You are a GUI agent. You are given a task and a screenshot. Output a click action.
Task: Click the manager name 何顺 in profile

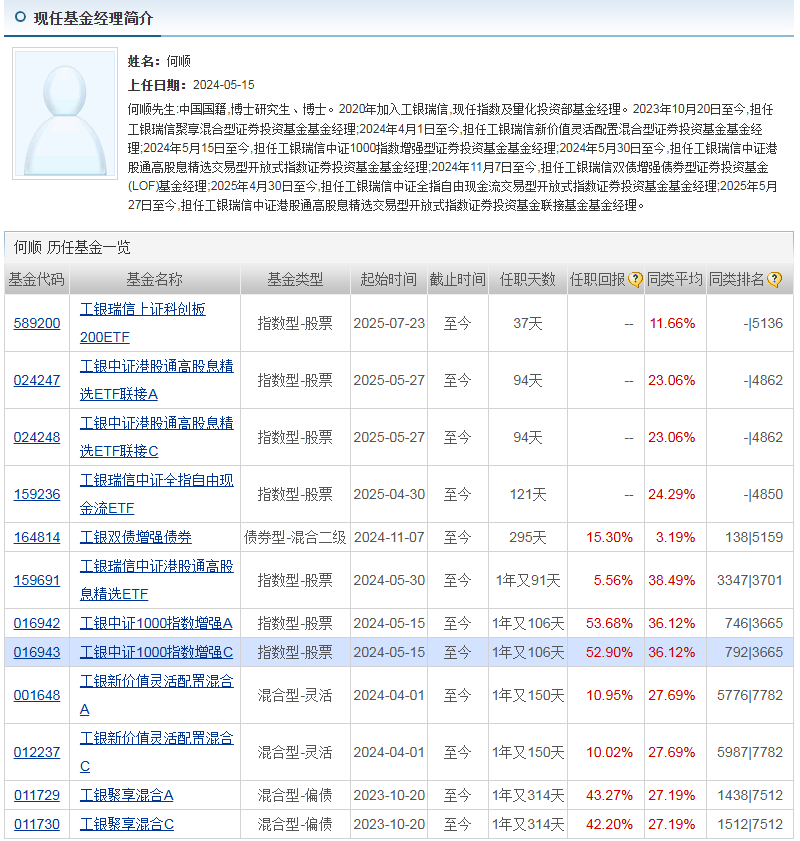(179, 61)
